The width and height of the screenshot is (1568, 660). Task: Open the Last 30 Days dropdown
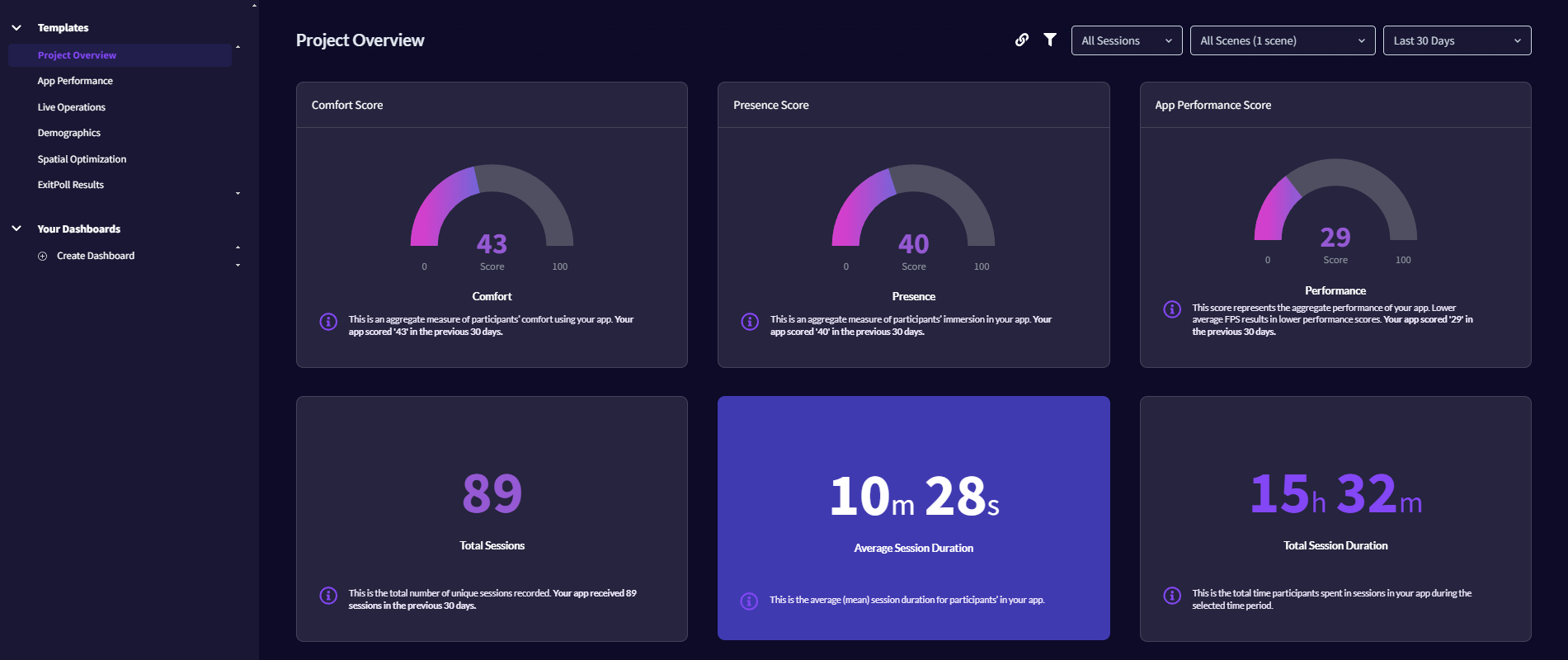(1457, 40)
